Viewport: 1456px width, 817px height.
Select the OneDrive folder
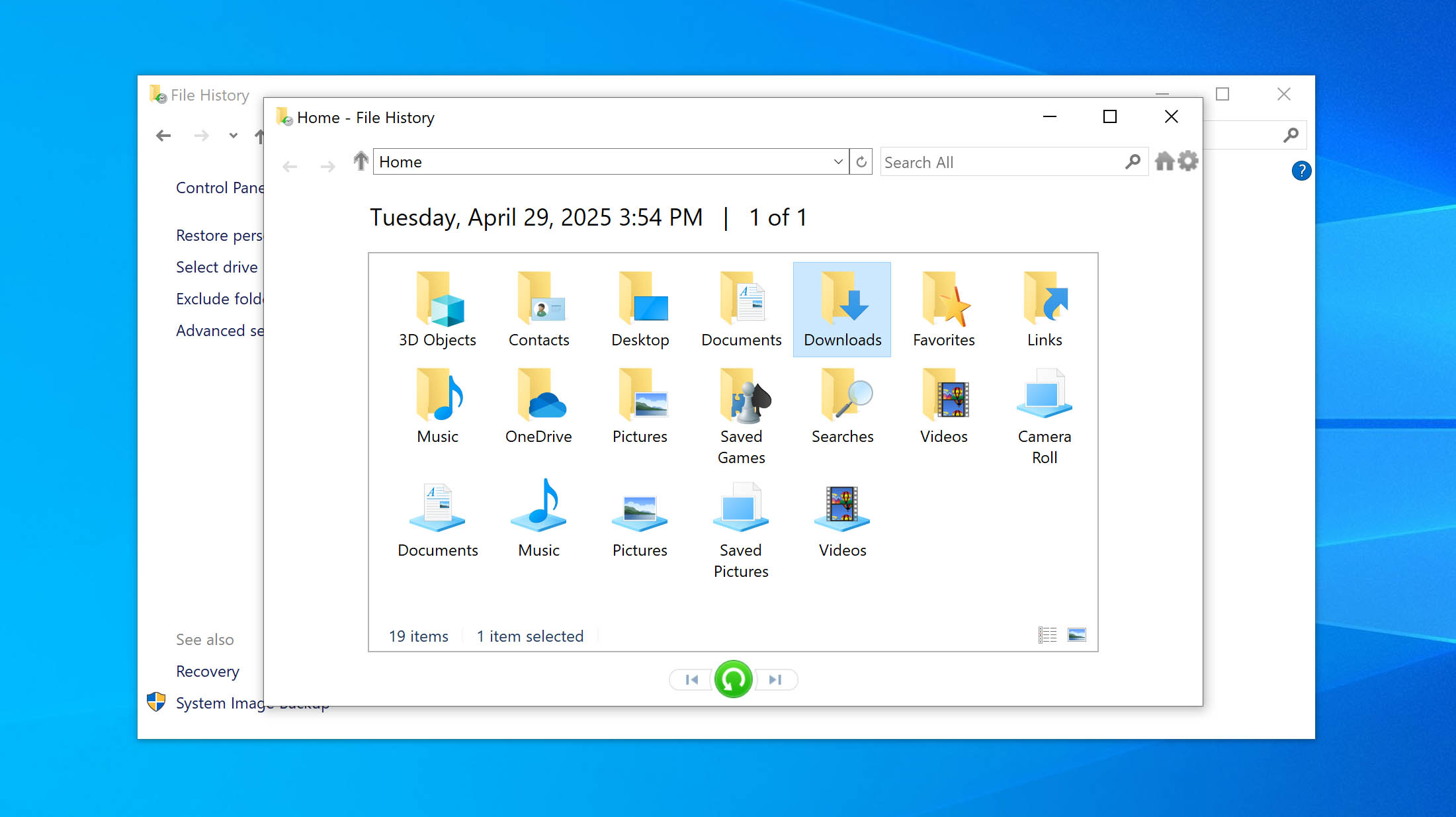pos(538,406)
